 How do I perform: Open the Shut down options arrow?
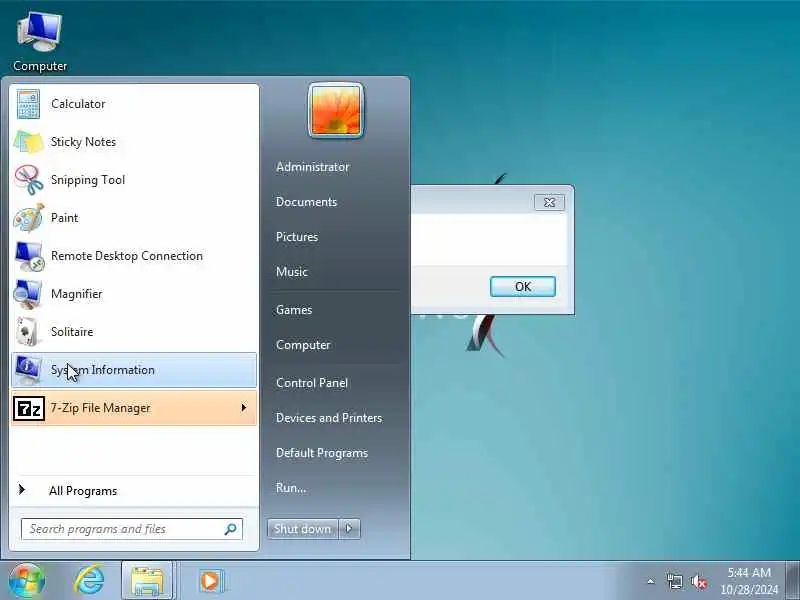pyautogui.click(x=349, y=529)
